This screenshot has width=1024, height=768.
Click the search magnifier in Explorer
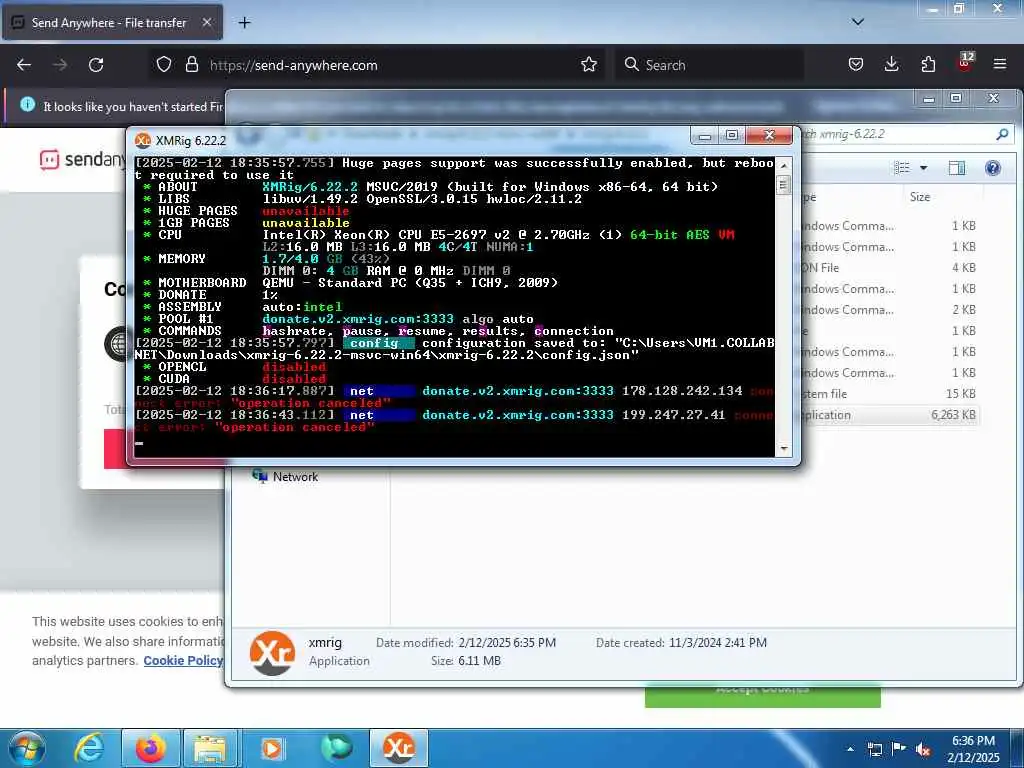[x=1002, y=135]
